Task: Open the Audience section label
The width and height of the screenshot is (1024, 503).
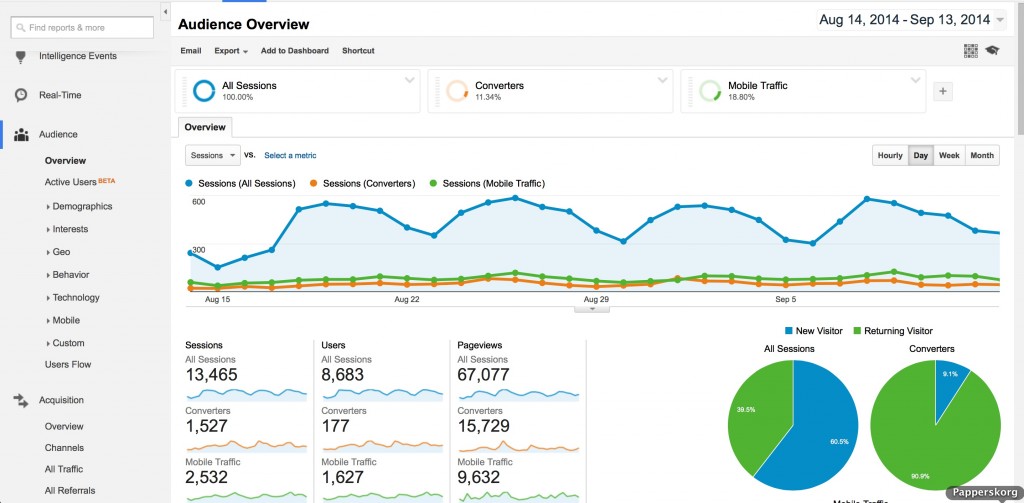Action: tap(58, 135)
